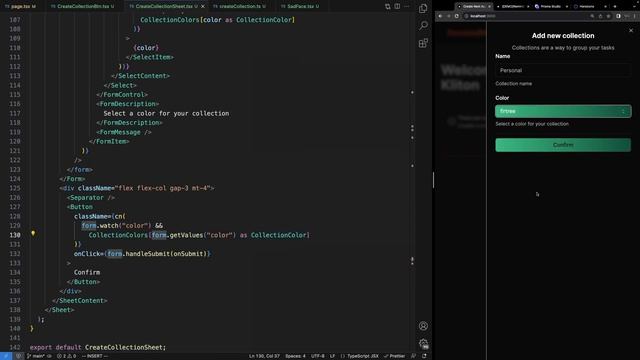Click the UTF-8 encoding selector

(x=318, y=356)
